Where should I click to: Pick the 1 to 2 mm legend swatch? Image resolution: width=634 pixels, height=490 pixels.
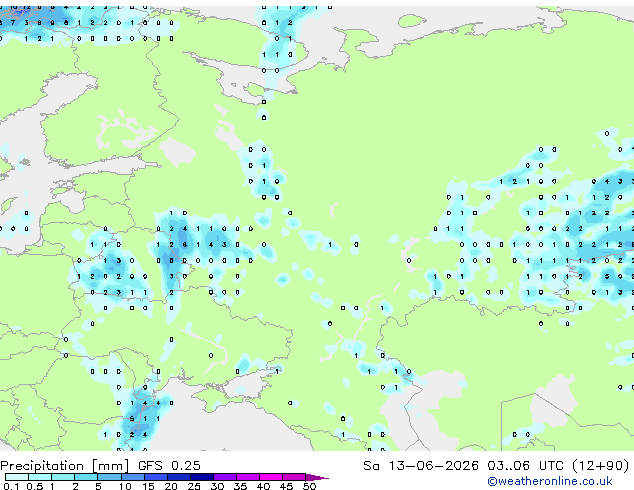click(63, 477)
